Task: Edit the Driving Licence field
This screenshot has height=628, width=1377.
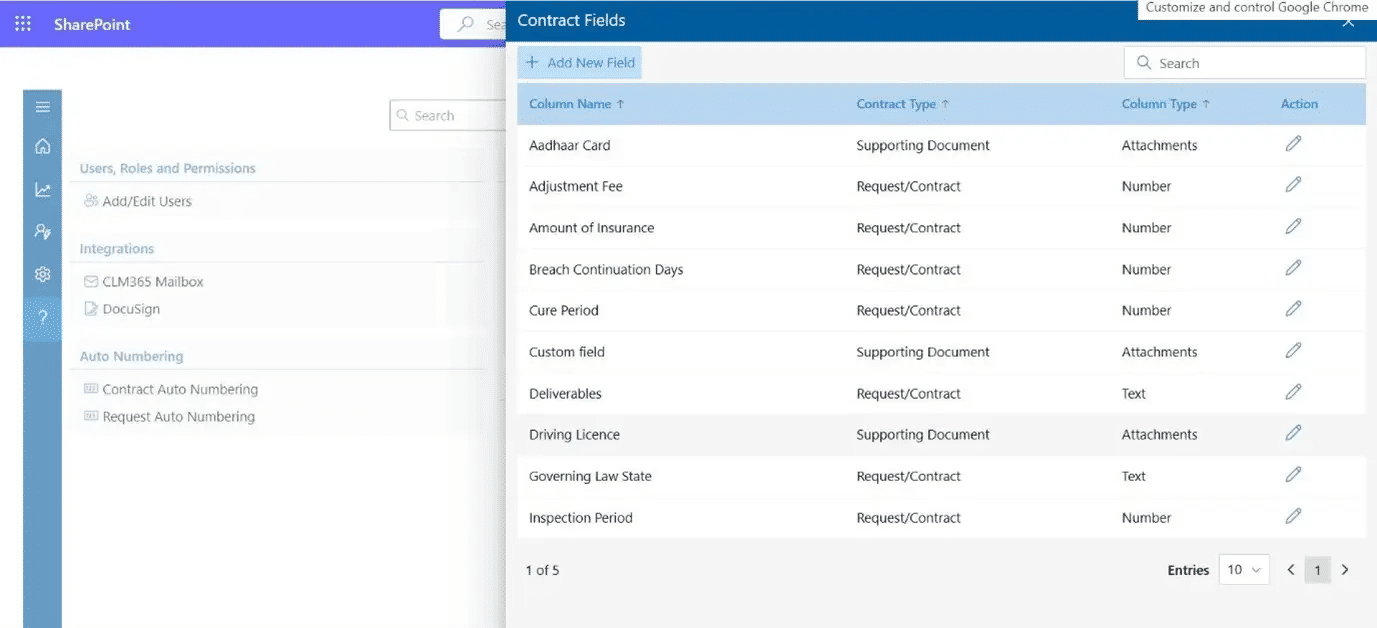Action: coord(1293,433)
